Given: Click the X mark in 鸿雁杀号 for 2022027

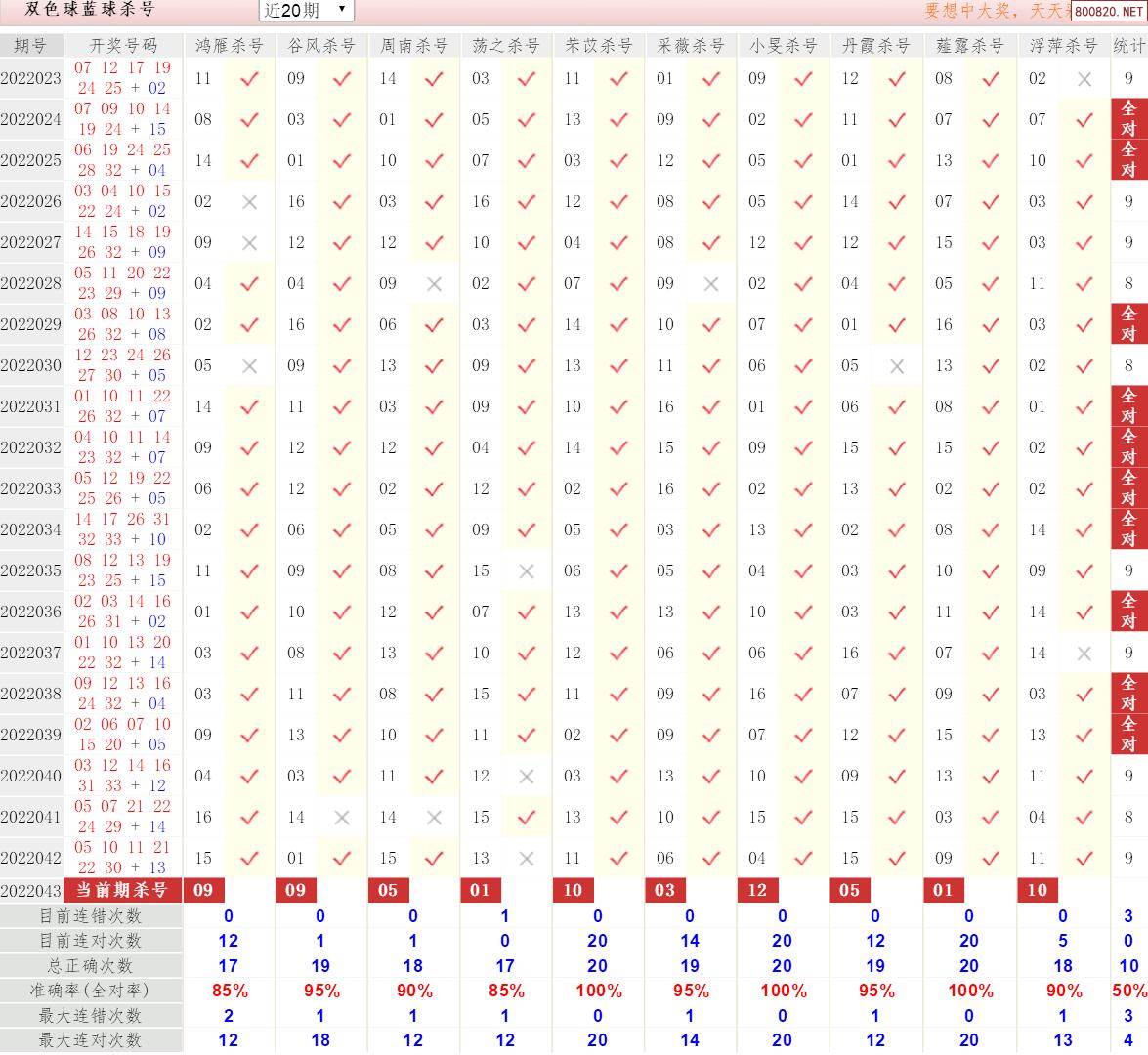Looking at the screenshot, I should click(x=250, y=243).
